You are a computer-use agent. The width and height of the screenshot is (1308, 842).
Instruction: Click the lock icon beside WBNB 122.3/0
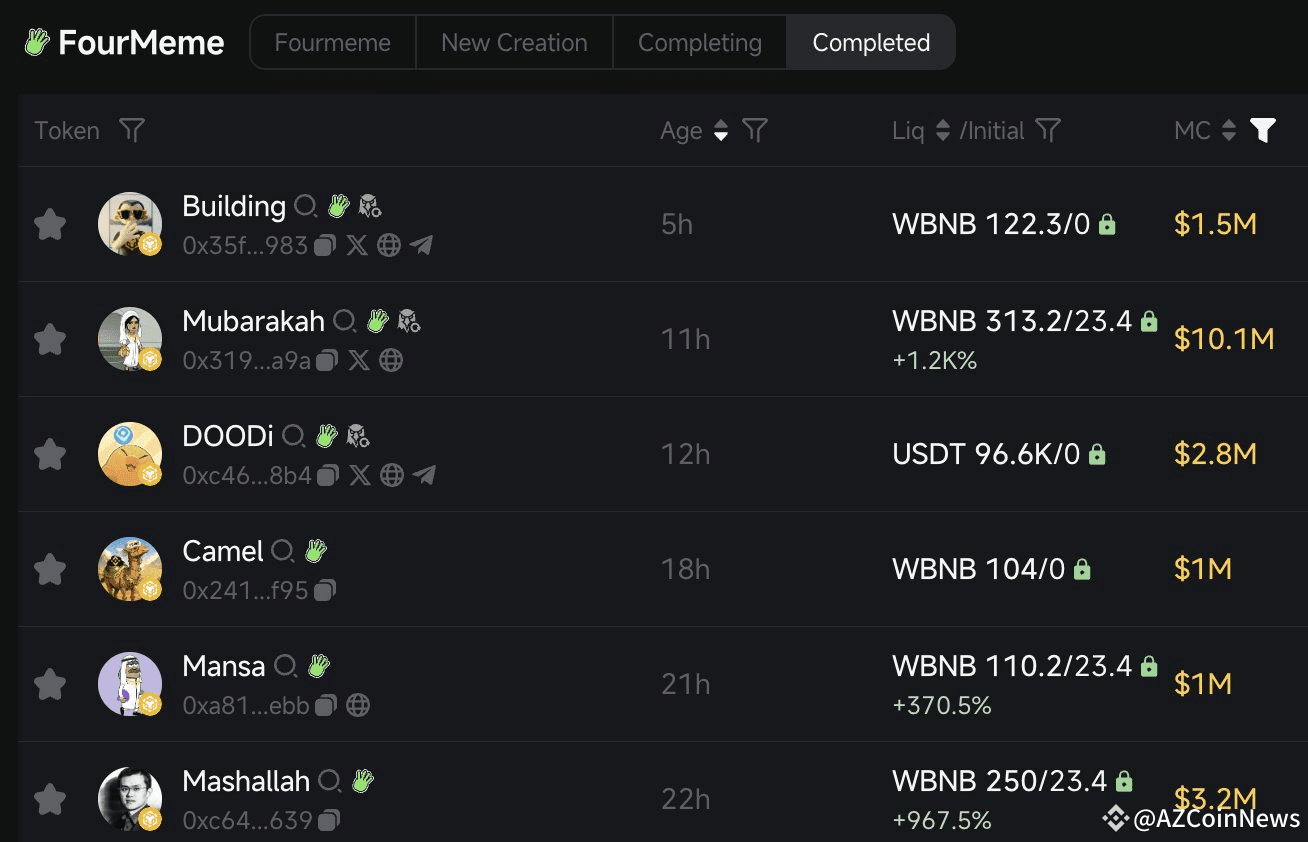pos(1106,224)
